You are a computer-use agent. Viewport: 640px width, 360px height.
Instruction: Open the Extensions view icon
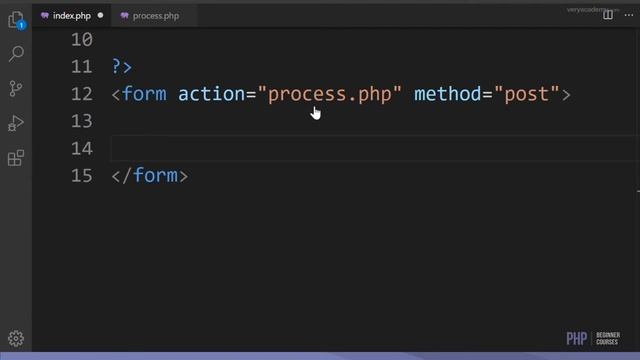click(x=16, y=158)
